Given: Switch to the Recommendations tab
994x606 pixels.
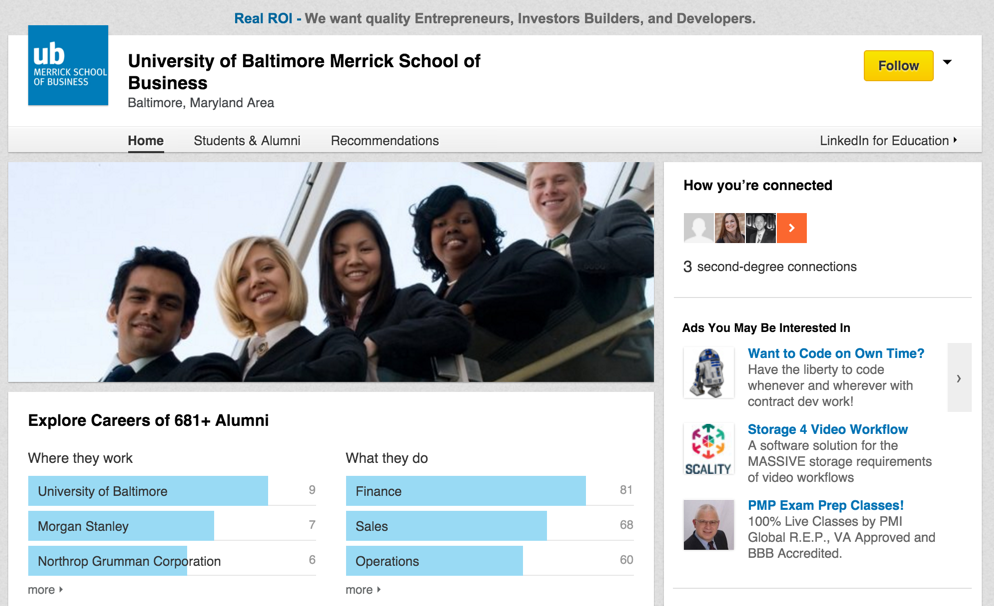Looking at the screenshot, I should (x=385, y=141).
